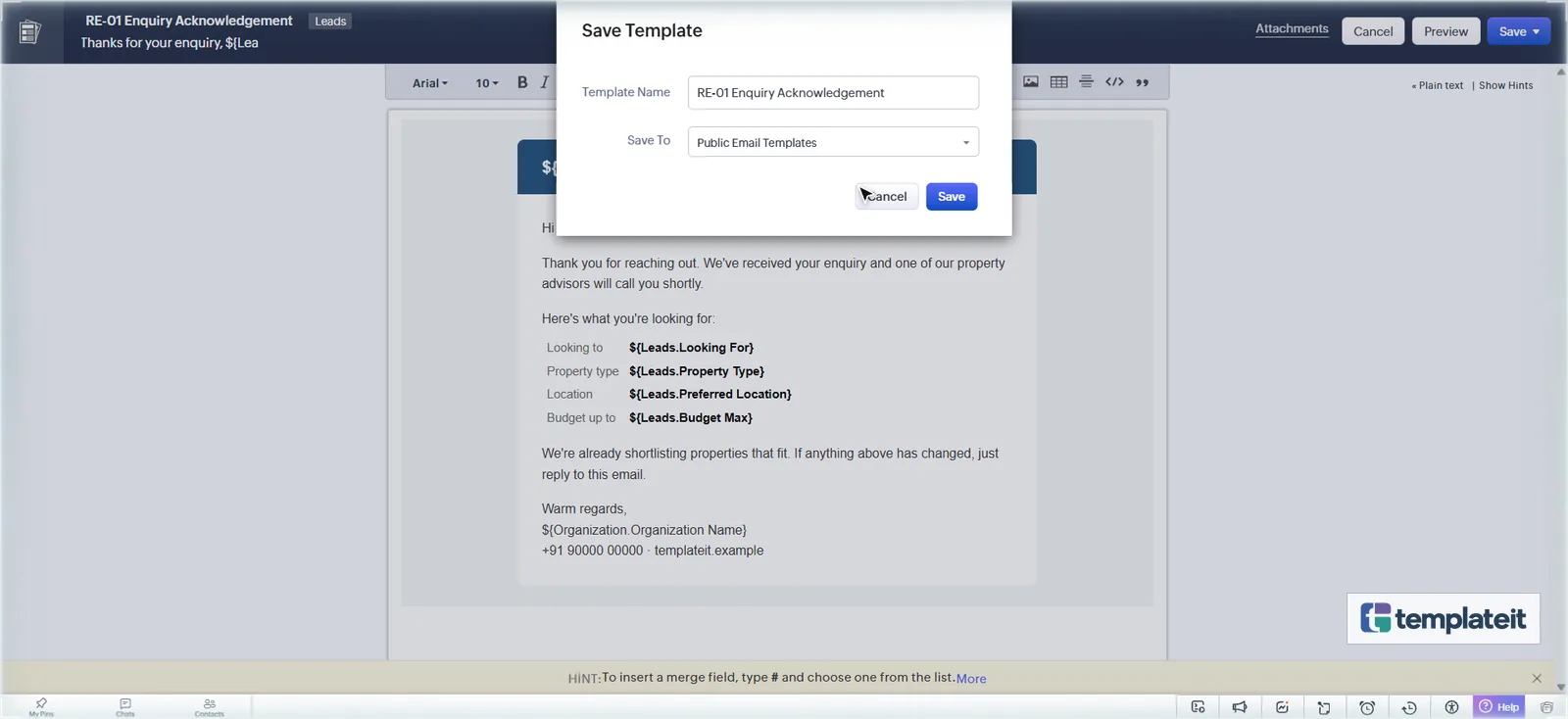
Task: Toggle bold formatting
Action: tap(522, 82)
